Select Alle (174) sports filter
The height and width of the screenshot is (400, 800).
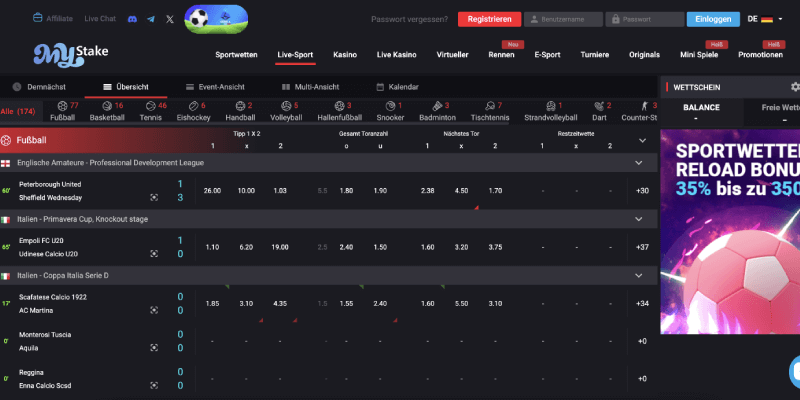tap(18, 111)
